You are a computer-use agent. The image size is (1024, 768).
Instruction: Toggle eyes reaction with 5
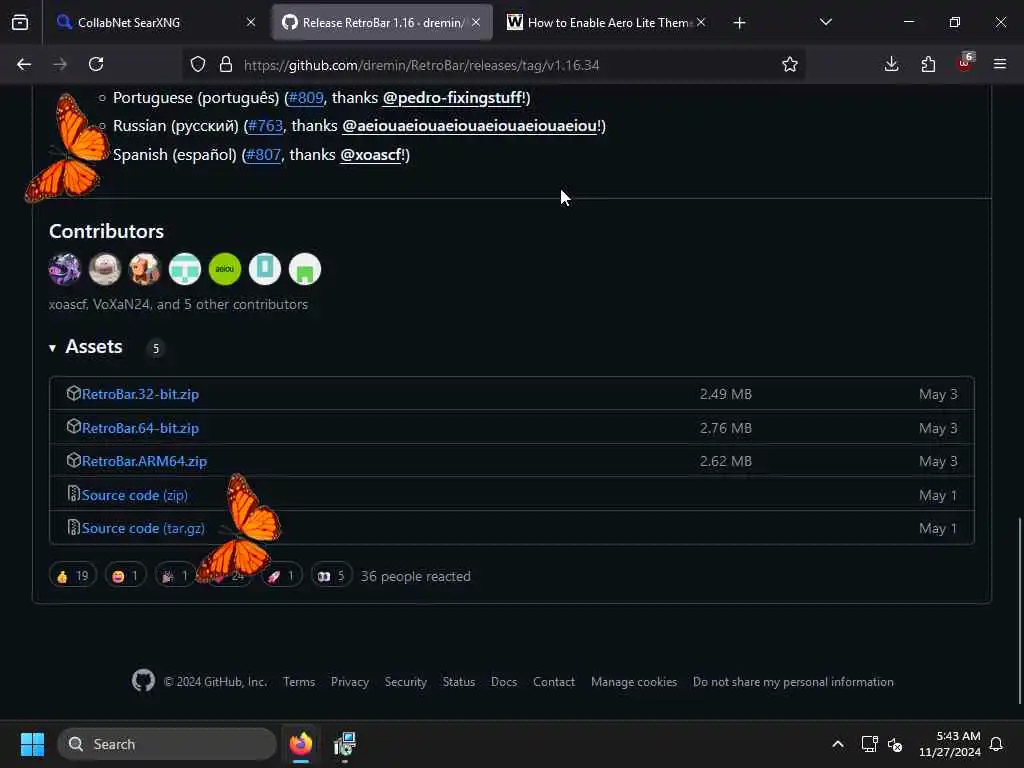331,576
